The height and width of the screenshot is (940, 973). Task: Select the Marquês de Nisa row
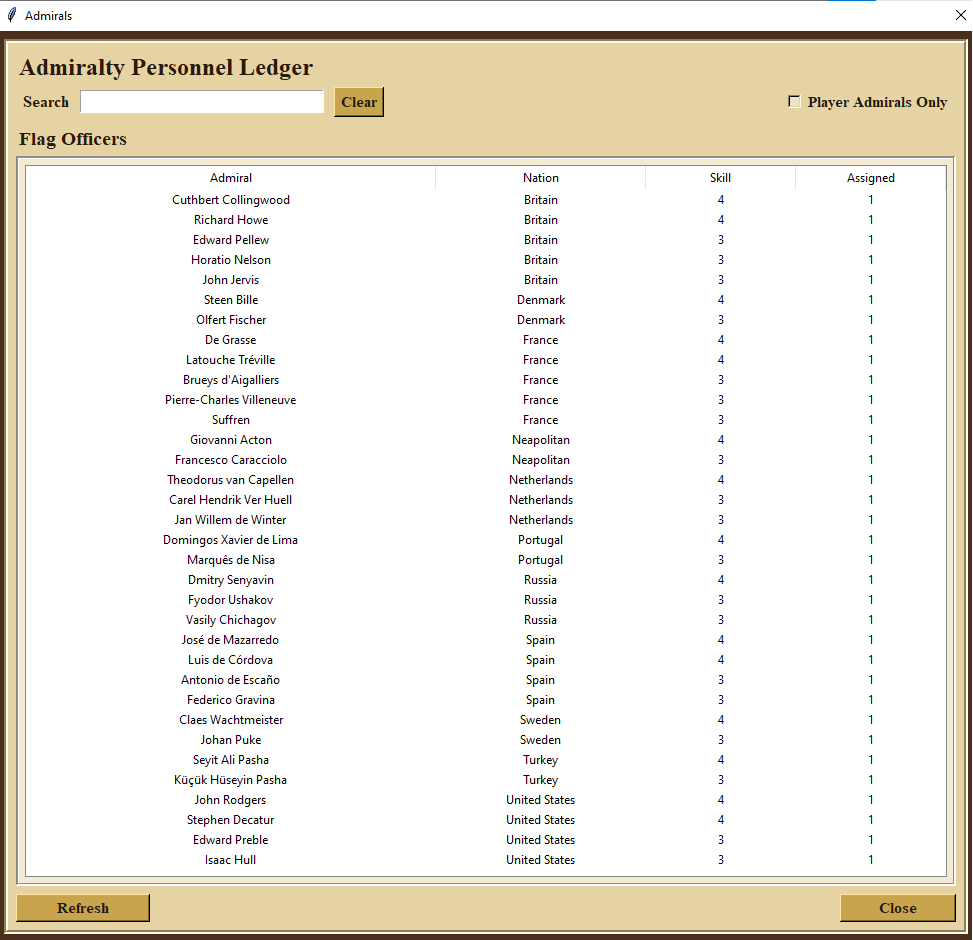pyautogui.click(x=486, y=560)
